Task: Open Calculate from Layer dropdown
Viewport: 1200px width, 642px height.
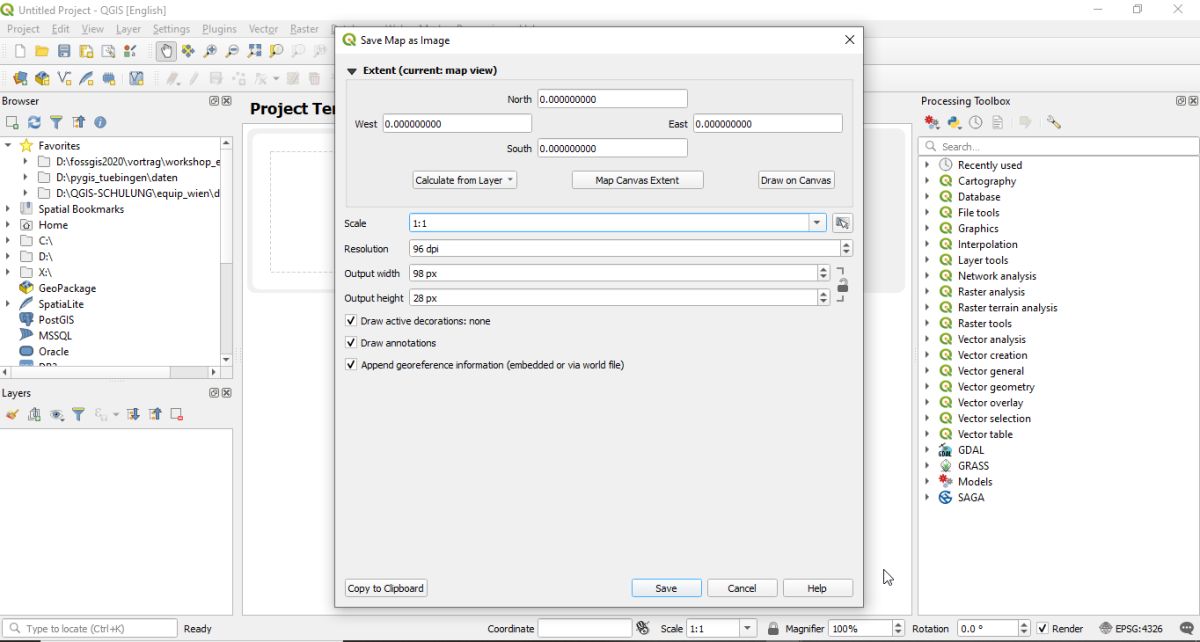Action: coord(464,180)
